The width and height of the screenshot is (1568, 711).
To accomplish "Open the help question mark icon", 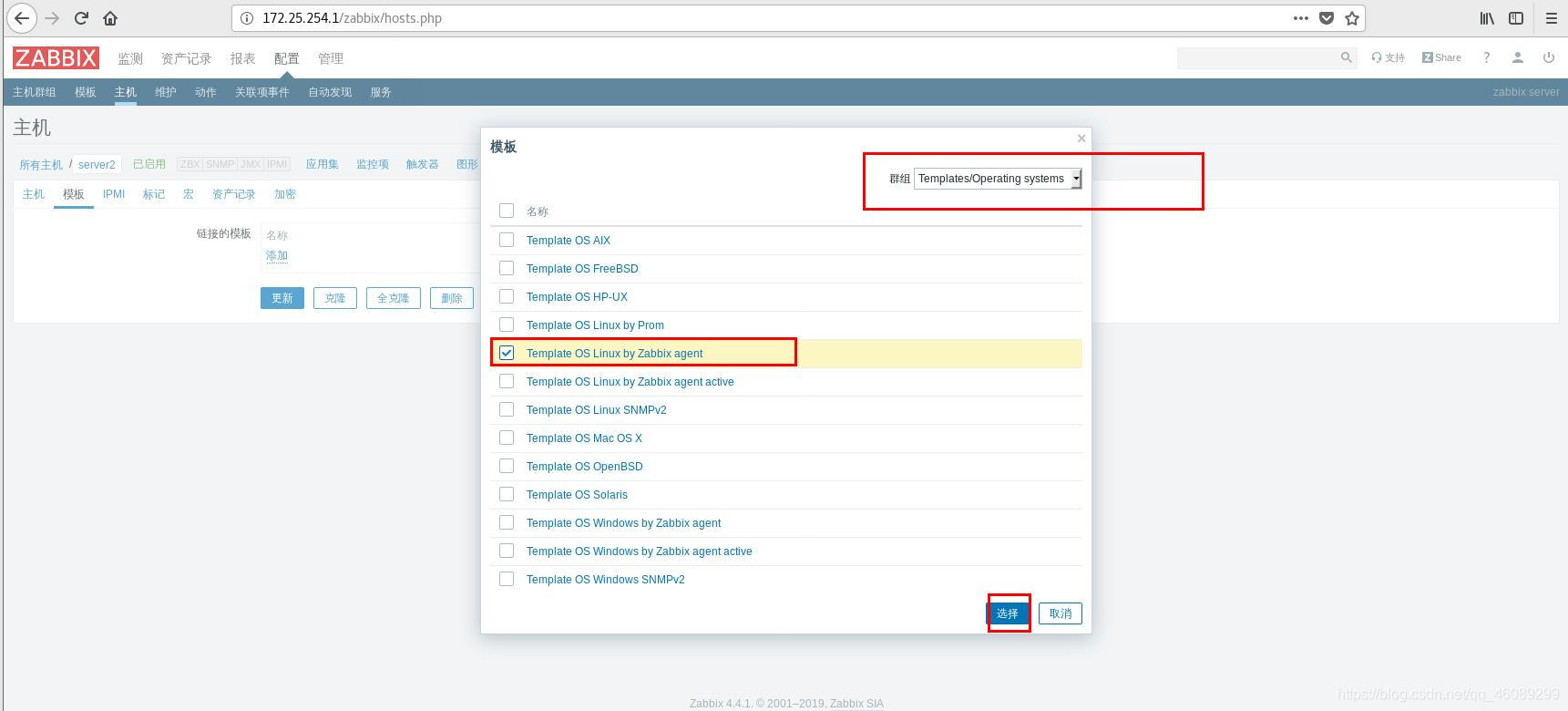I will pos(1486,57).
